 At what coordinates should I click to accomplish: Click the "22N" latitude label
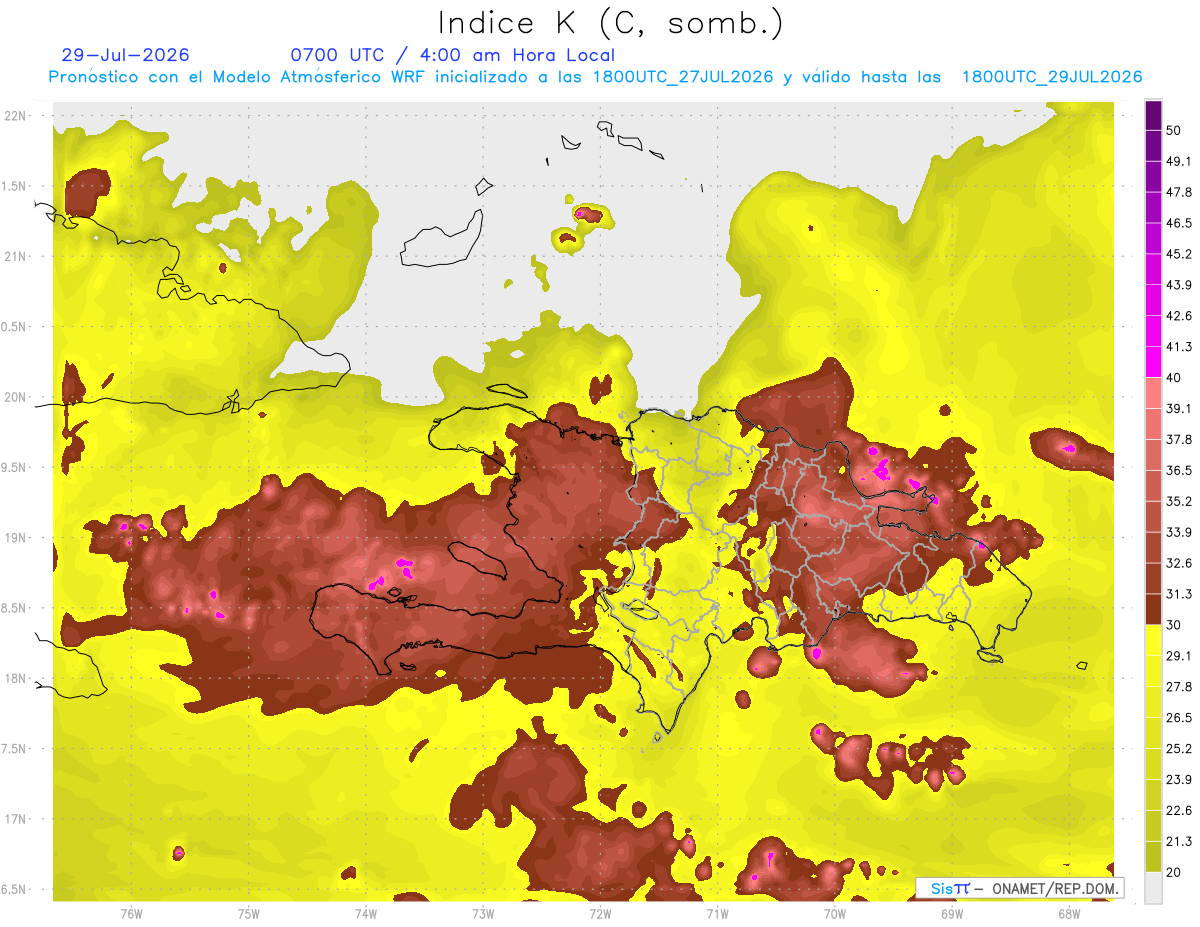pyautogui.click(x=16, y=115)
